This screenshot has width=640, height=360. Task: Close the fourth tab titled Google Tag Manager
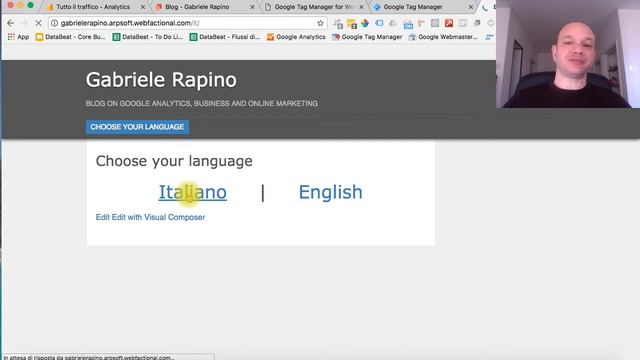(471, 7)
